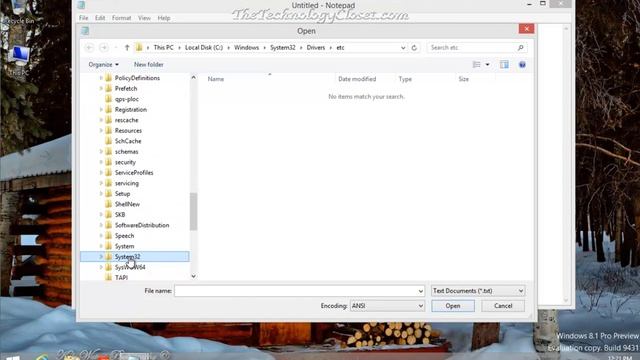Click the search magnifier icon
This screenshot has height=360, width=640.
tap(520, 48)
